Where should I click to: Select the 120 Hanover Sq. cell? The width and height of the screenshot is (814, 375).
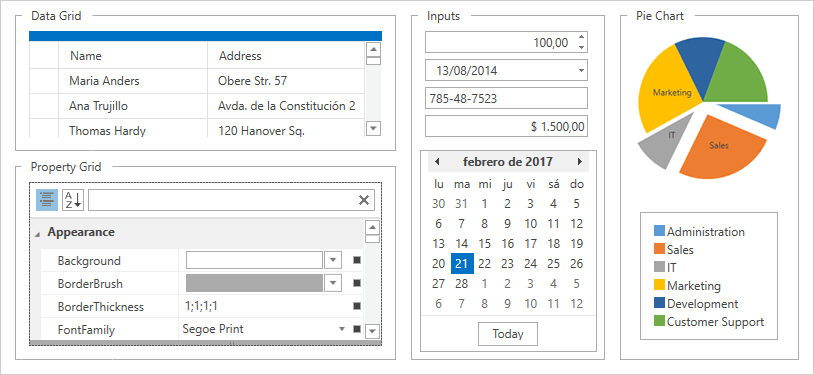point(286,128)
